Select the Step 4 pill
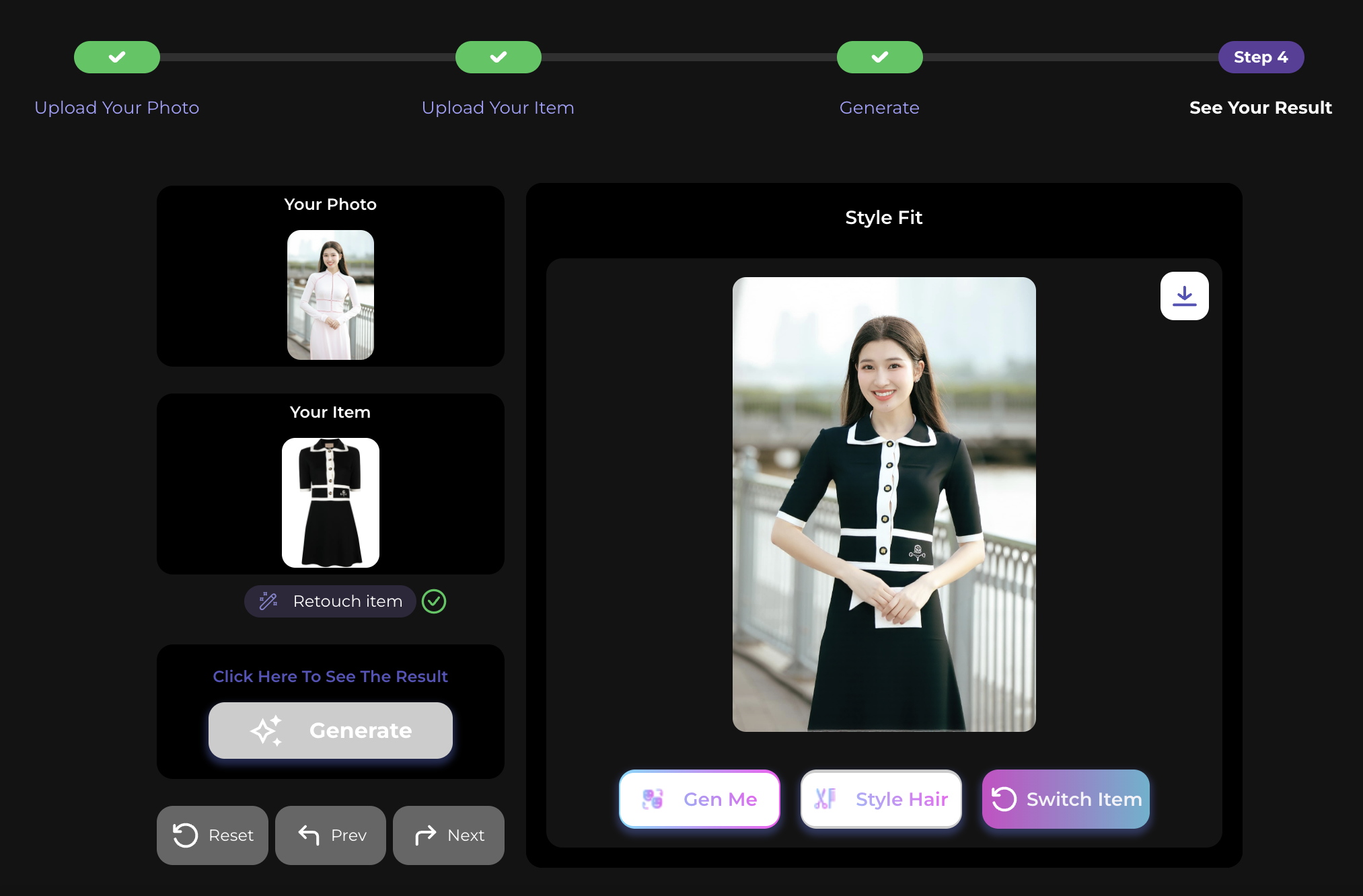 click(1261, 57)
